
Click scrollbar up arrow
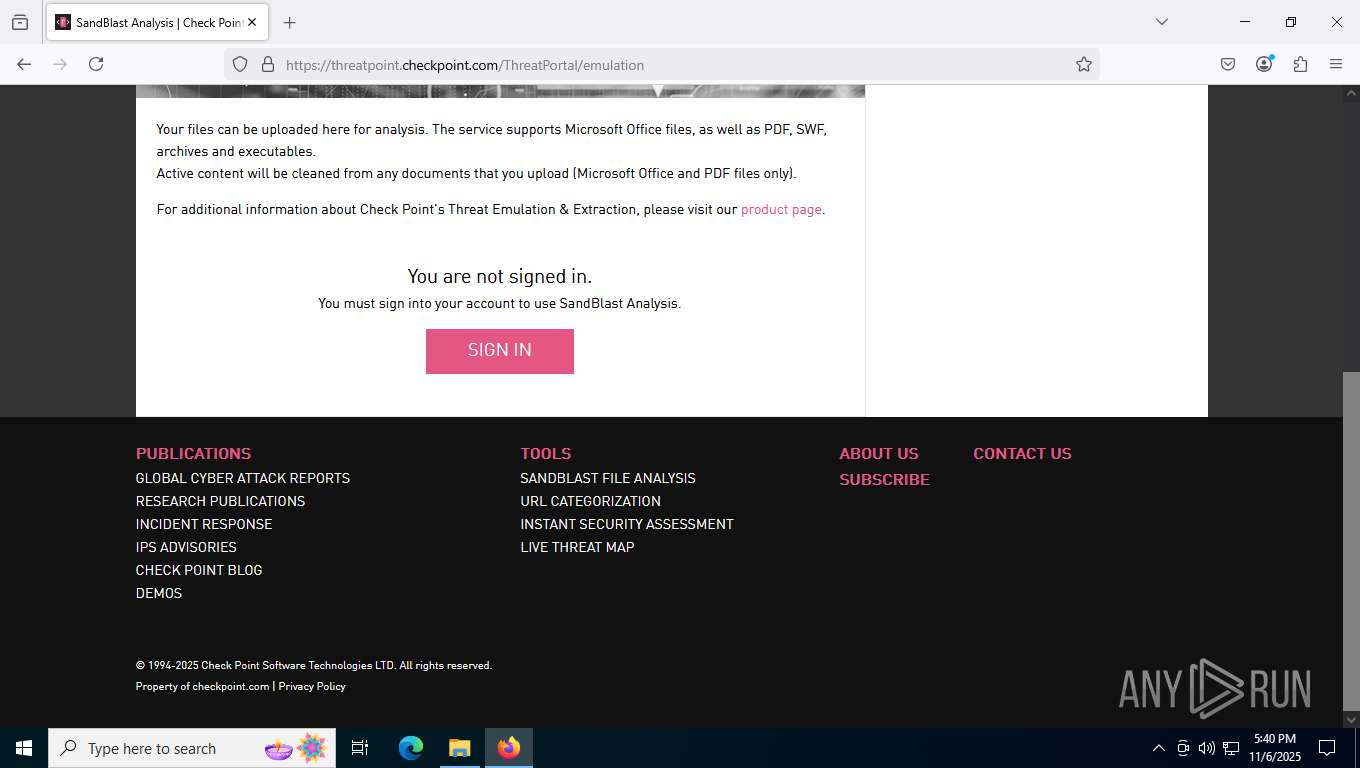(x=1351, y=94)
